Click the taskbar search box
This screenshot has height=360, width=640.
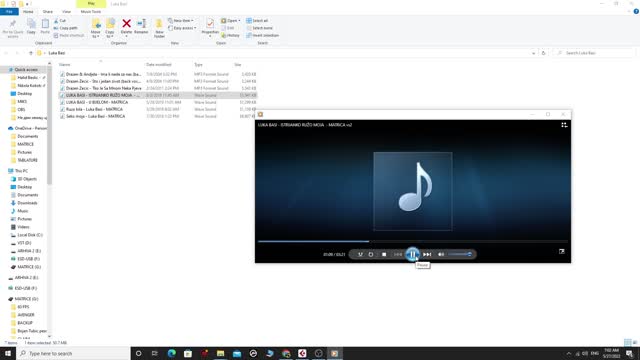[73, 353]
